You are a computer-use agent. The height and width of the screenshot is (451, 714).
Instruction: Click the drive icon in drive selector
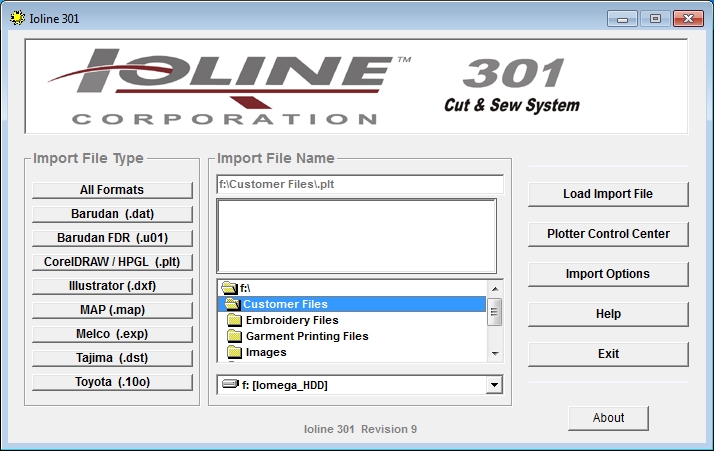230,384
